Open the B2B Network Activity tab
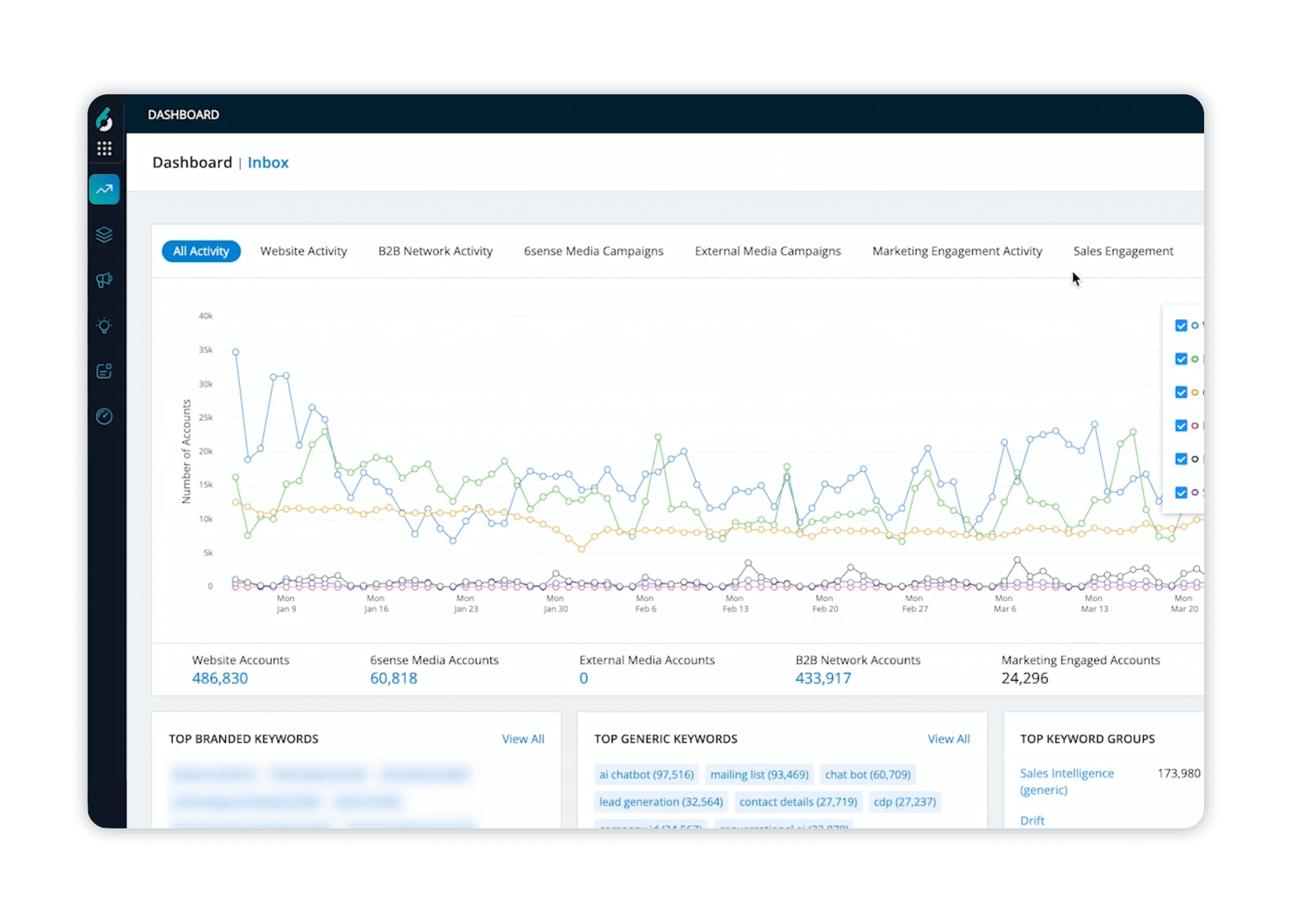 click(x=435, y=251)
